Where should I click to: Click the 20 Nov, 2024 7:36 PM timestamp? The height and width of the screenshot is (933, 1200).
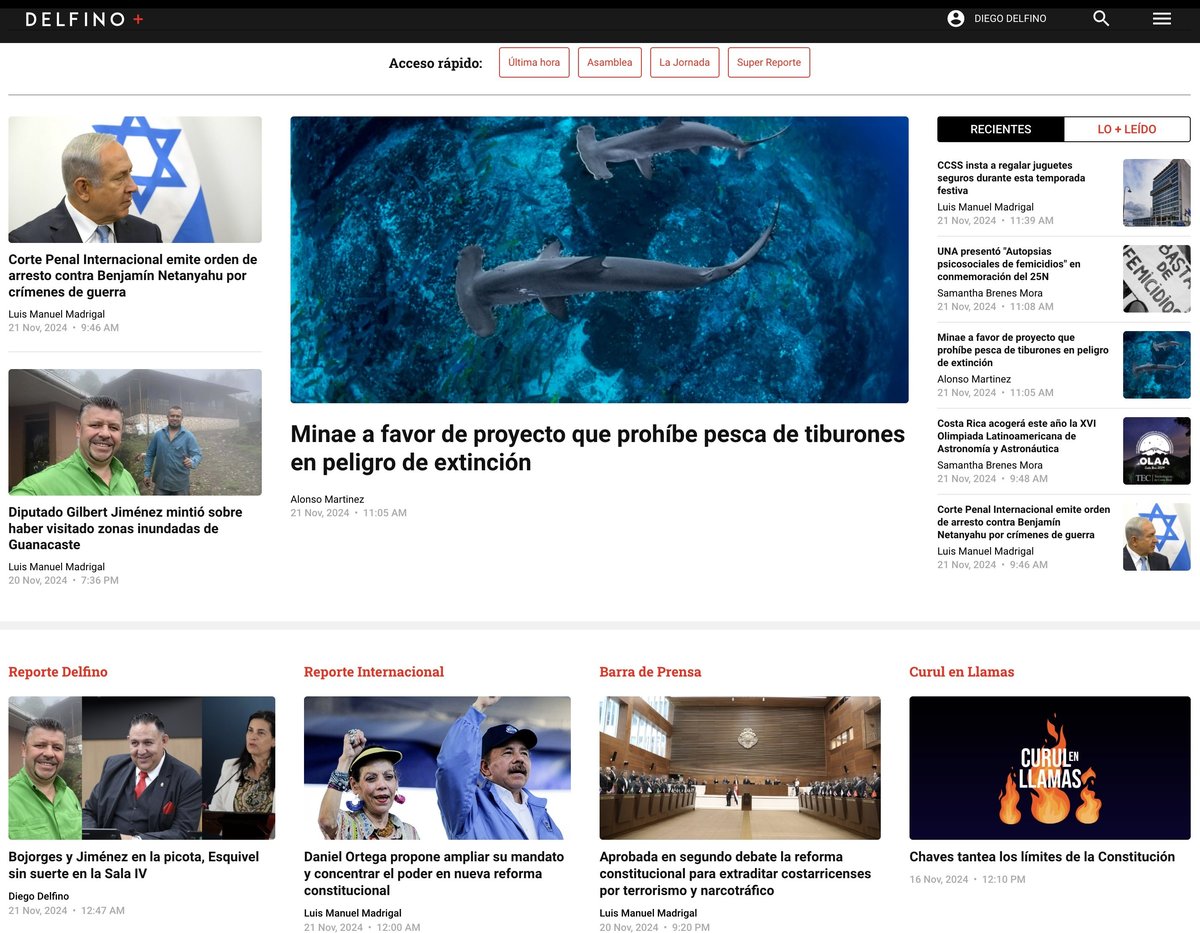tap(63, 580)
